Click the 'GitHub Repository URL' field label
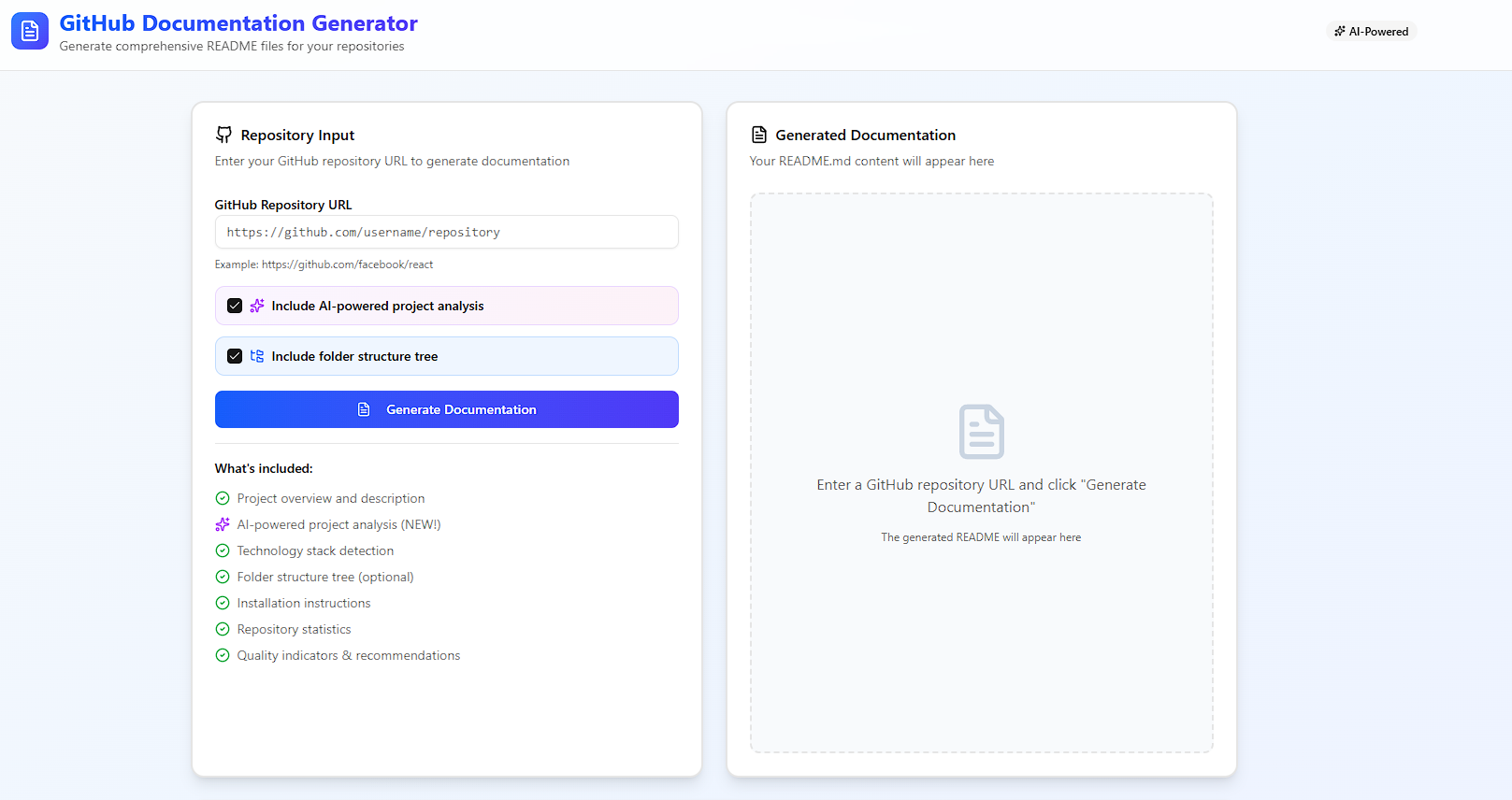This screenshot has height=800, width=1512. coord(283,205)
